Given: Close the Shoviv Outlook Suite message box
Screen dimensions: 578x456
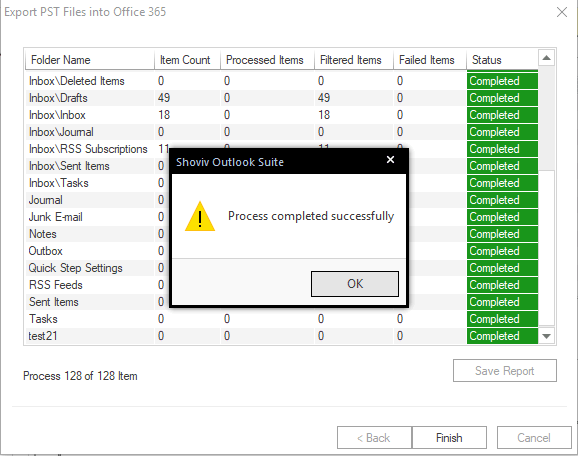Looking at the screenshot, I should click(390, 160).
